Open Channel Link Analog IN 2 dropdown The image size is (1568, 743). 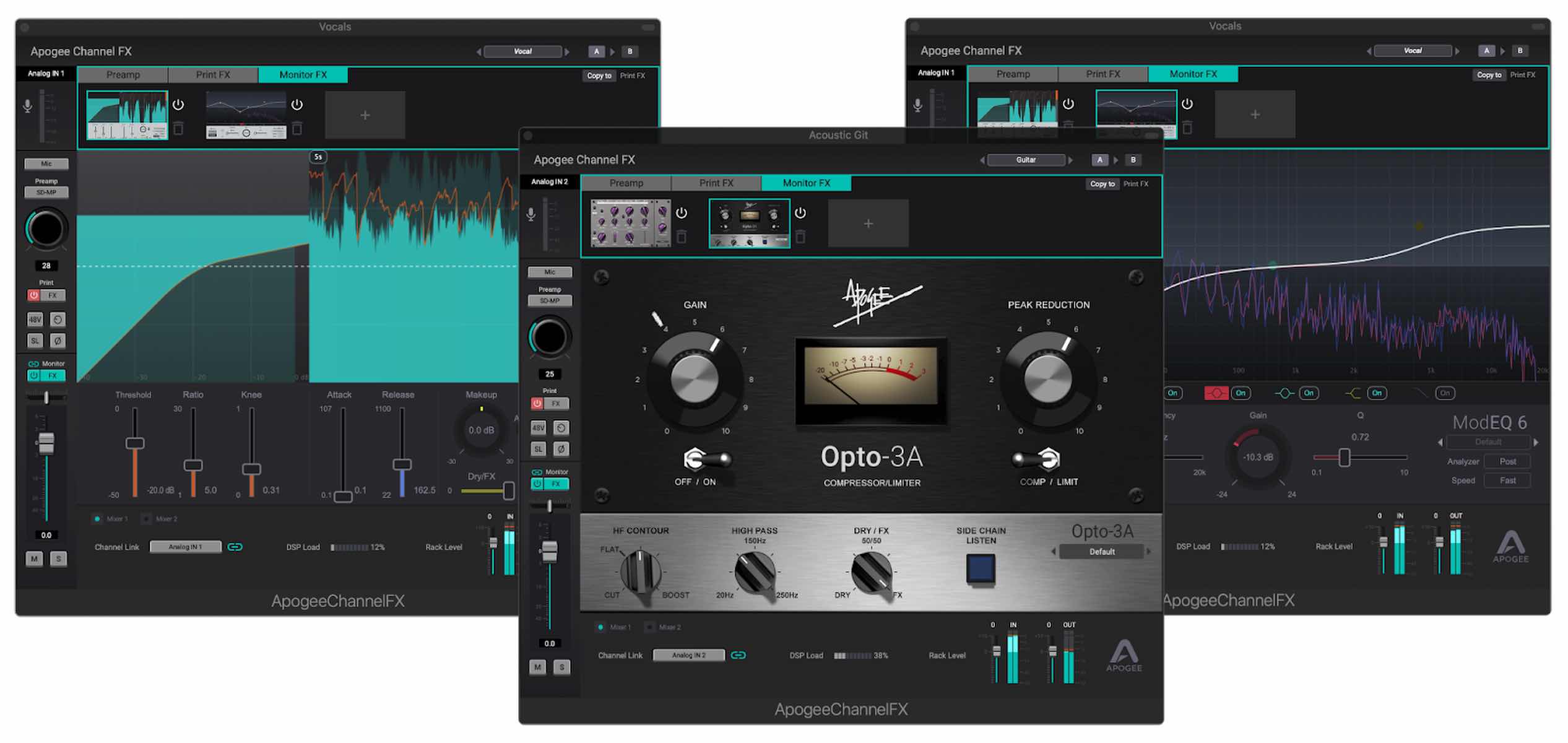[689, 655]
